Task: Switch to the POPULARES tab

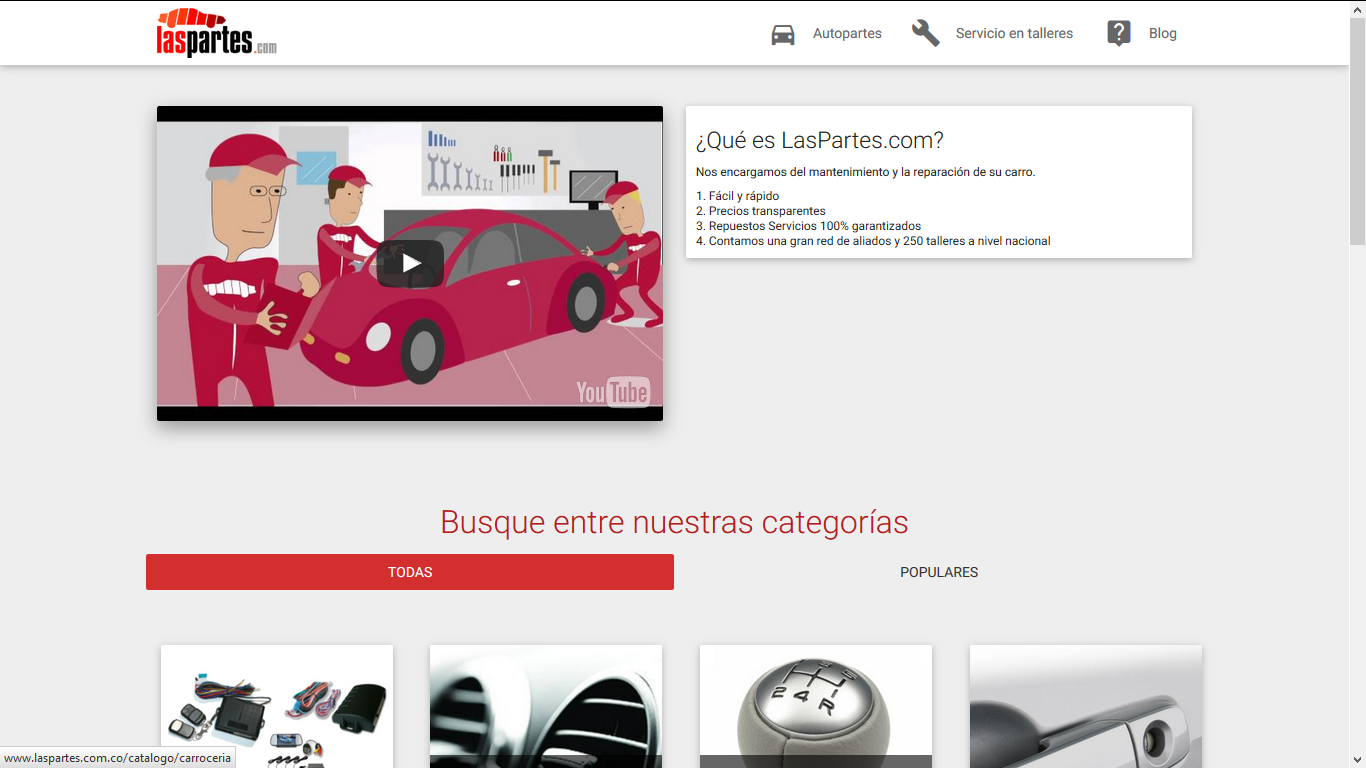Action: pos(939,572)
